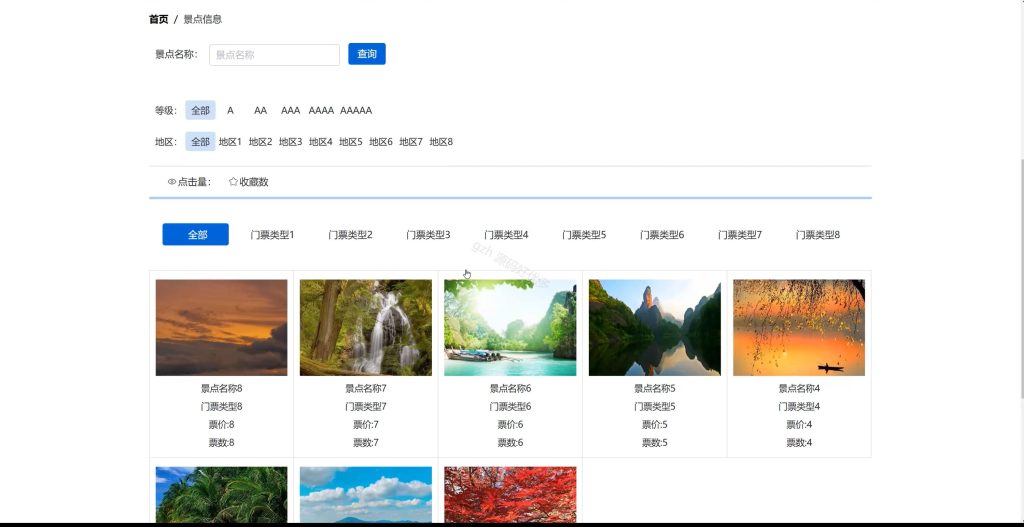
Task: Switch to 门票类型1 tab
Action: coord(272,234)
